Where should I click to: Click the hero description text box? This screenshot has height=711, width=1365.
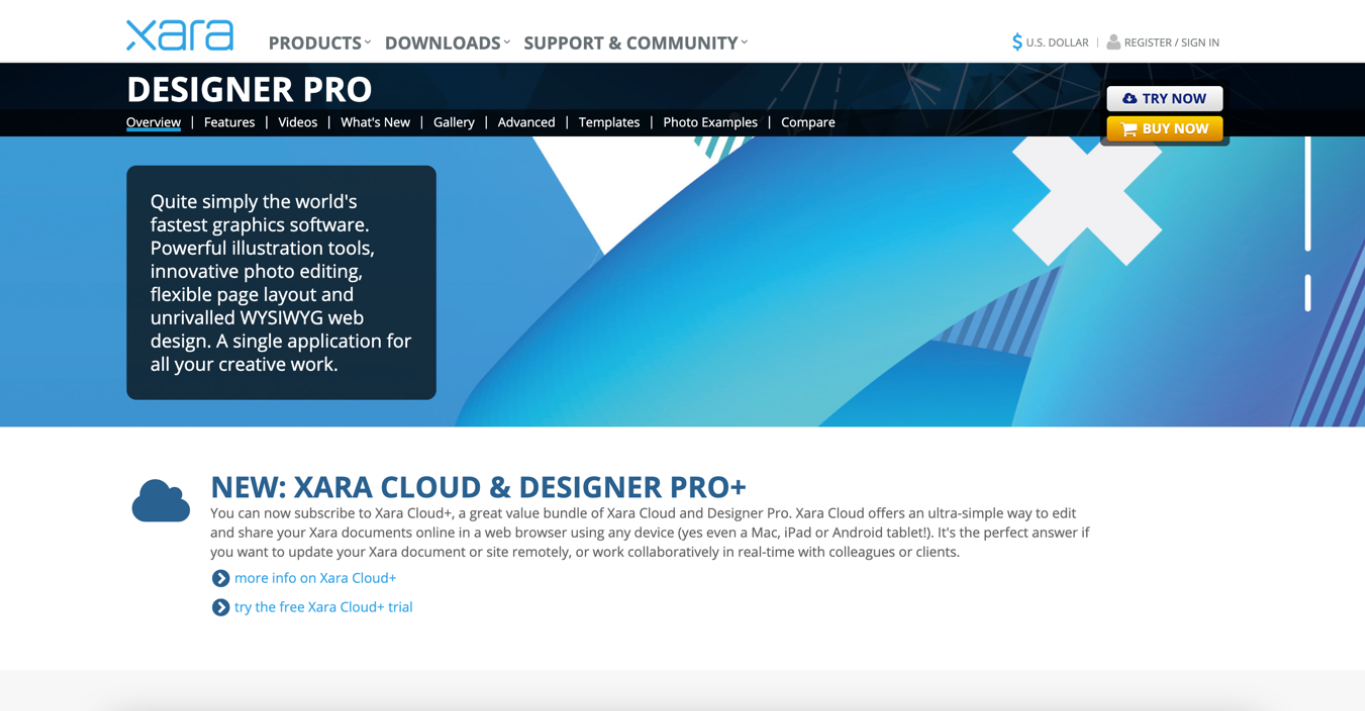tap(281, 282)
